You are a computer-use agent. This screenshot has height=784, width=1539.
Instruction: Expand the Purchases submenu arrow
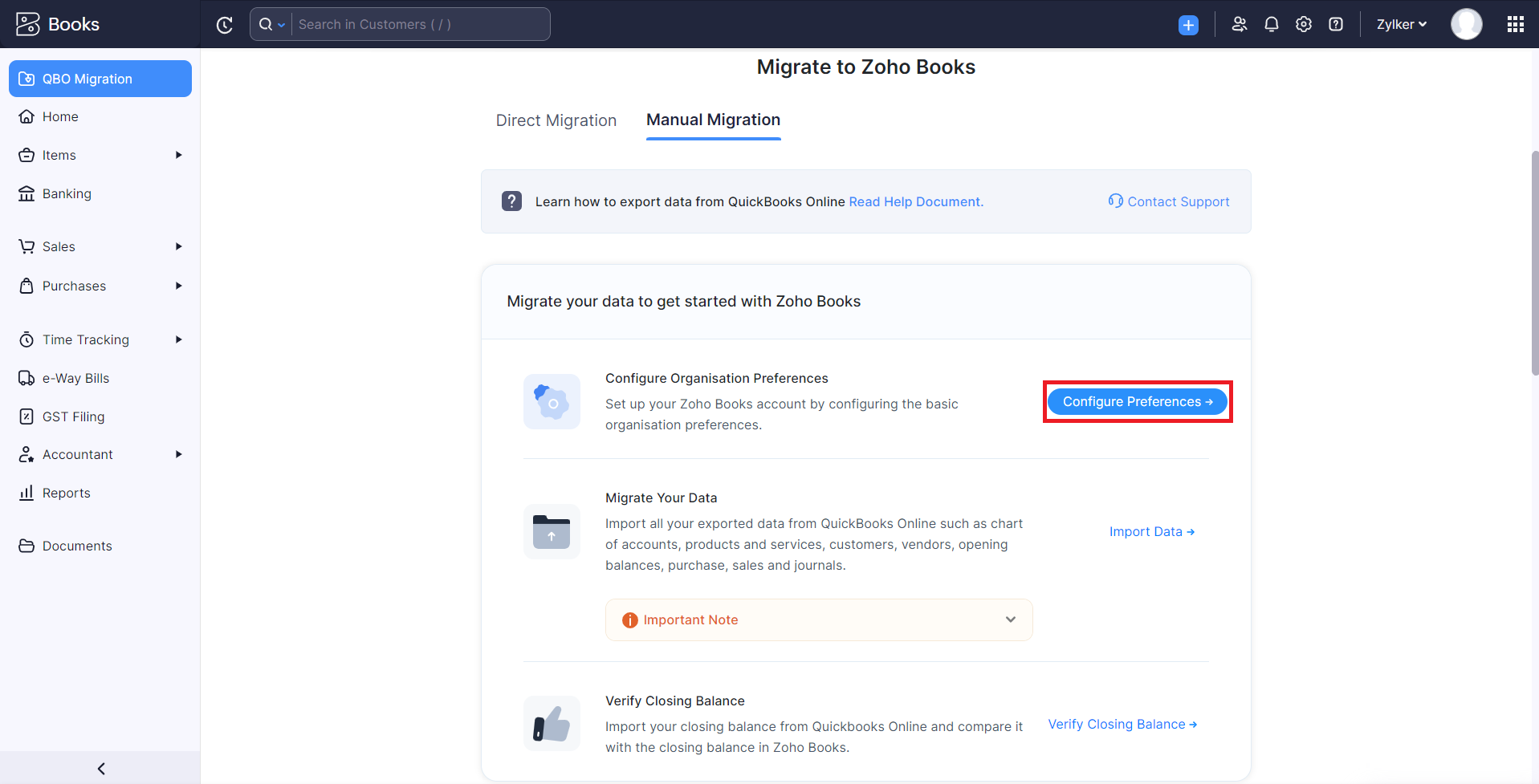point(178,286)
